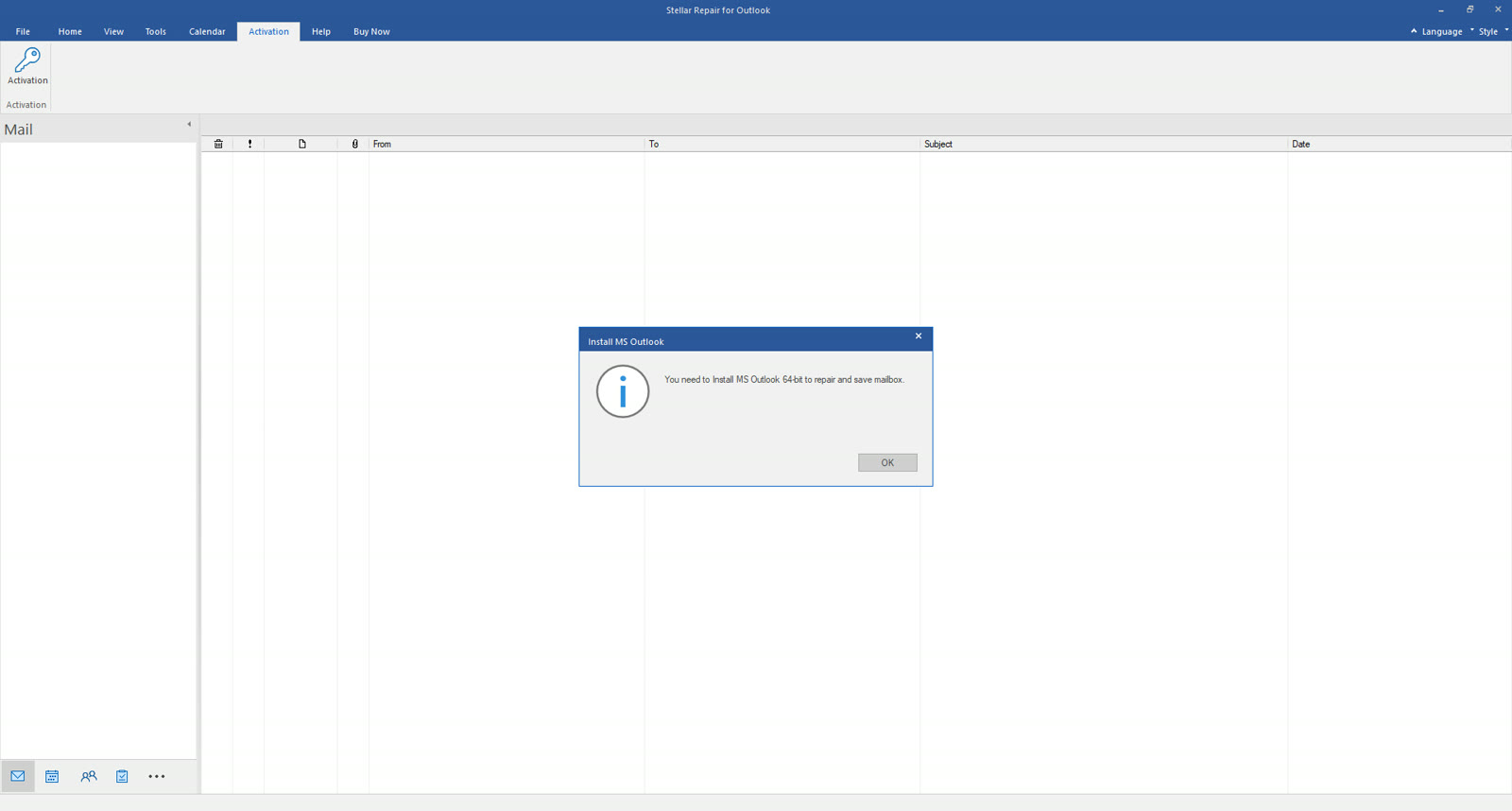The image size is (1512, 811).
Task: Switch to the Tools ribbon tab
Action: pyautogui.click(x=156, y=31)
